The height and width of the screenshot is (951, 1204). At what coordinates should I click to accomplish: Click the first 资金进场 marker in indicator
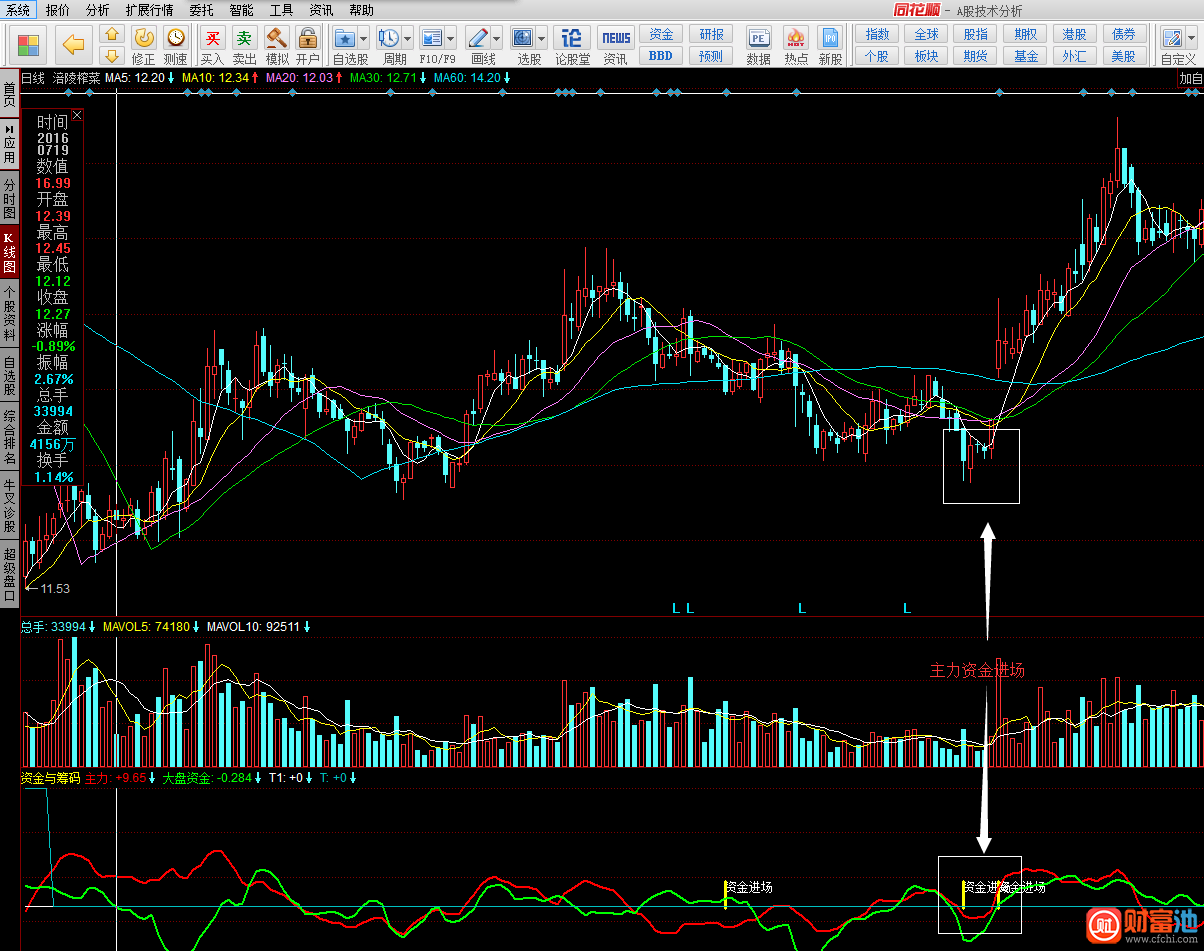[747, 887]
